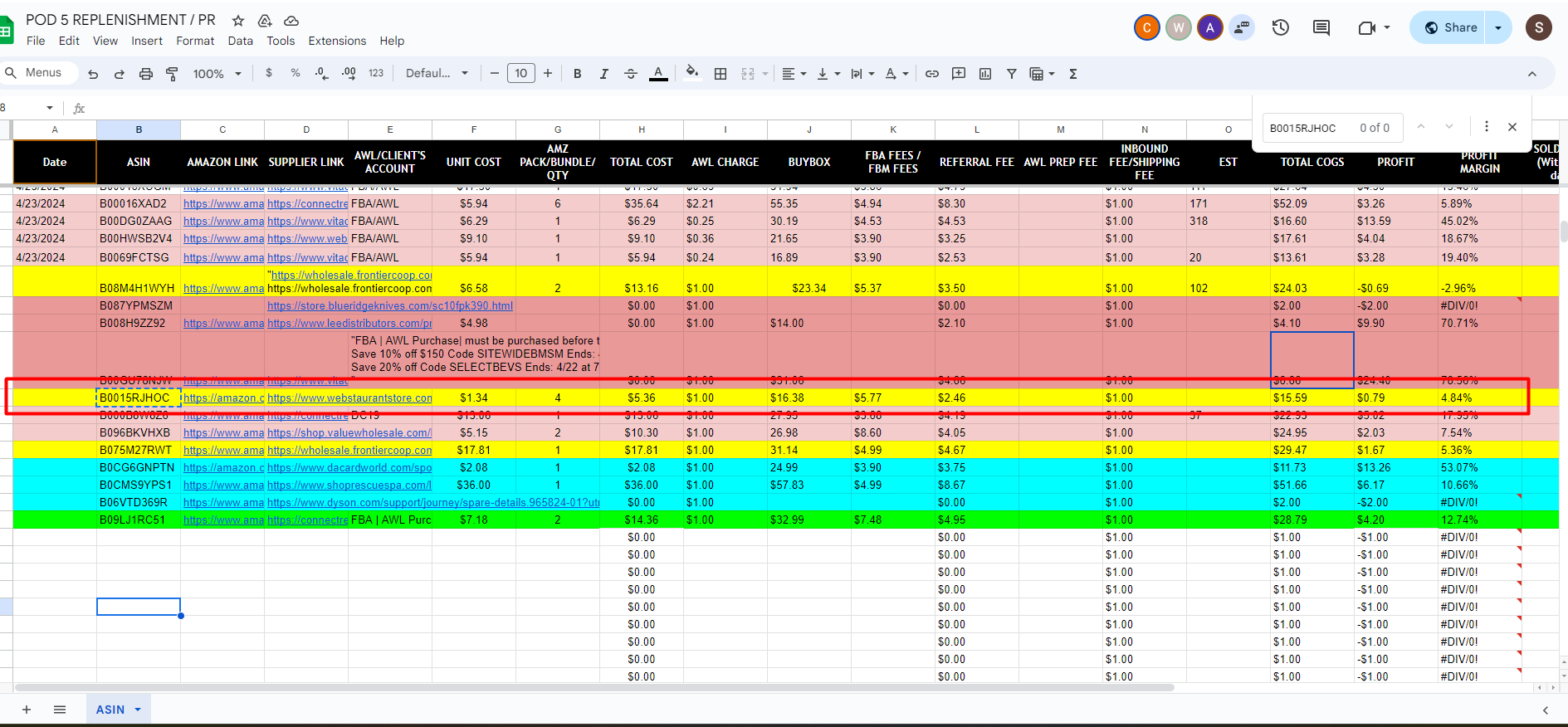1568x727 pixels.
Task: Click the Insert link icon
Action: 932,74
